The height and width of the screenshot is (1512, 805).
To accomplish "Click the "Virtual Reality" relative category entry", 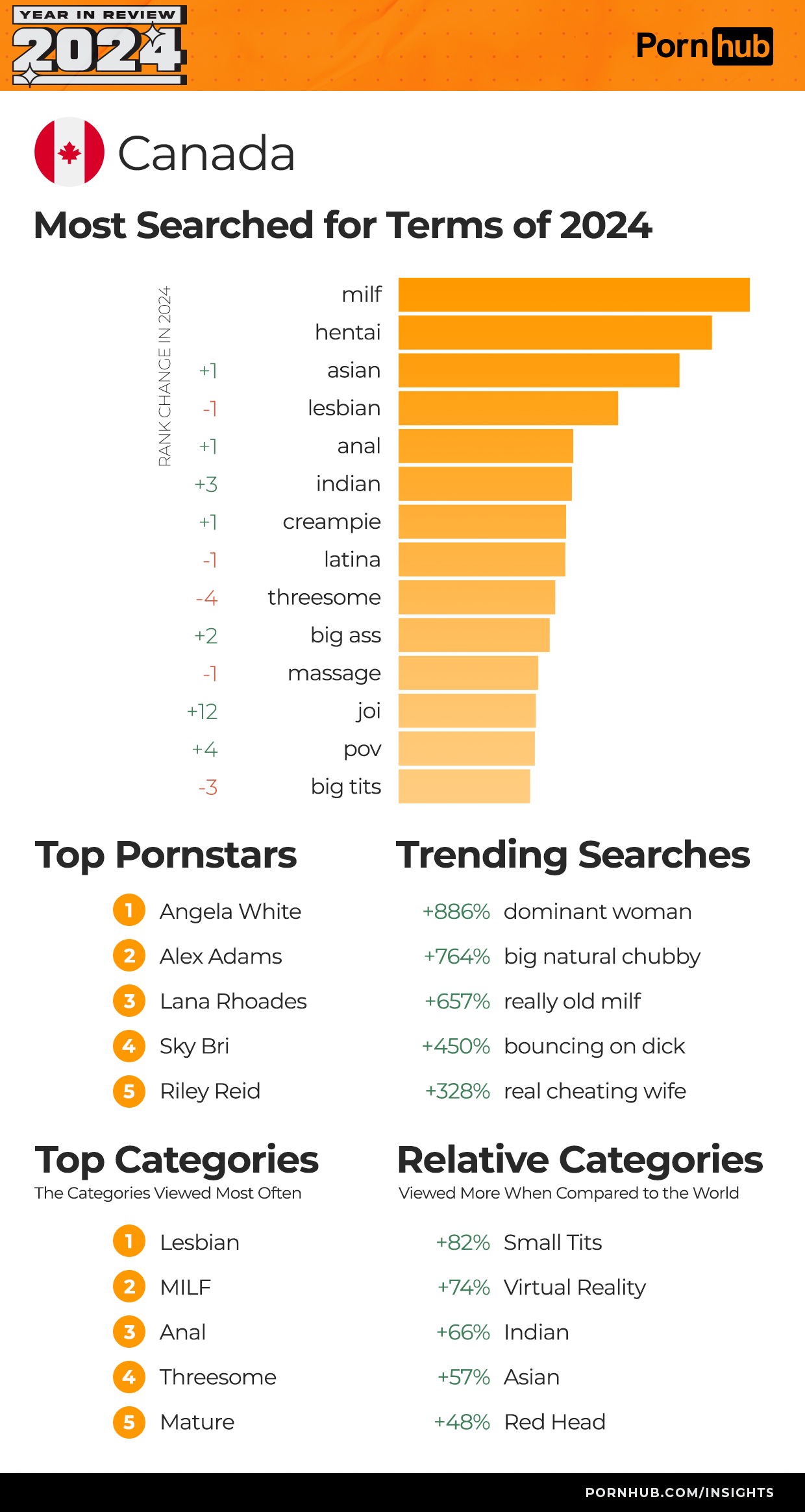I will (575, 1287).
